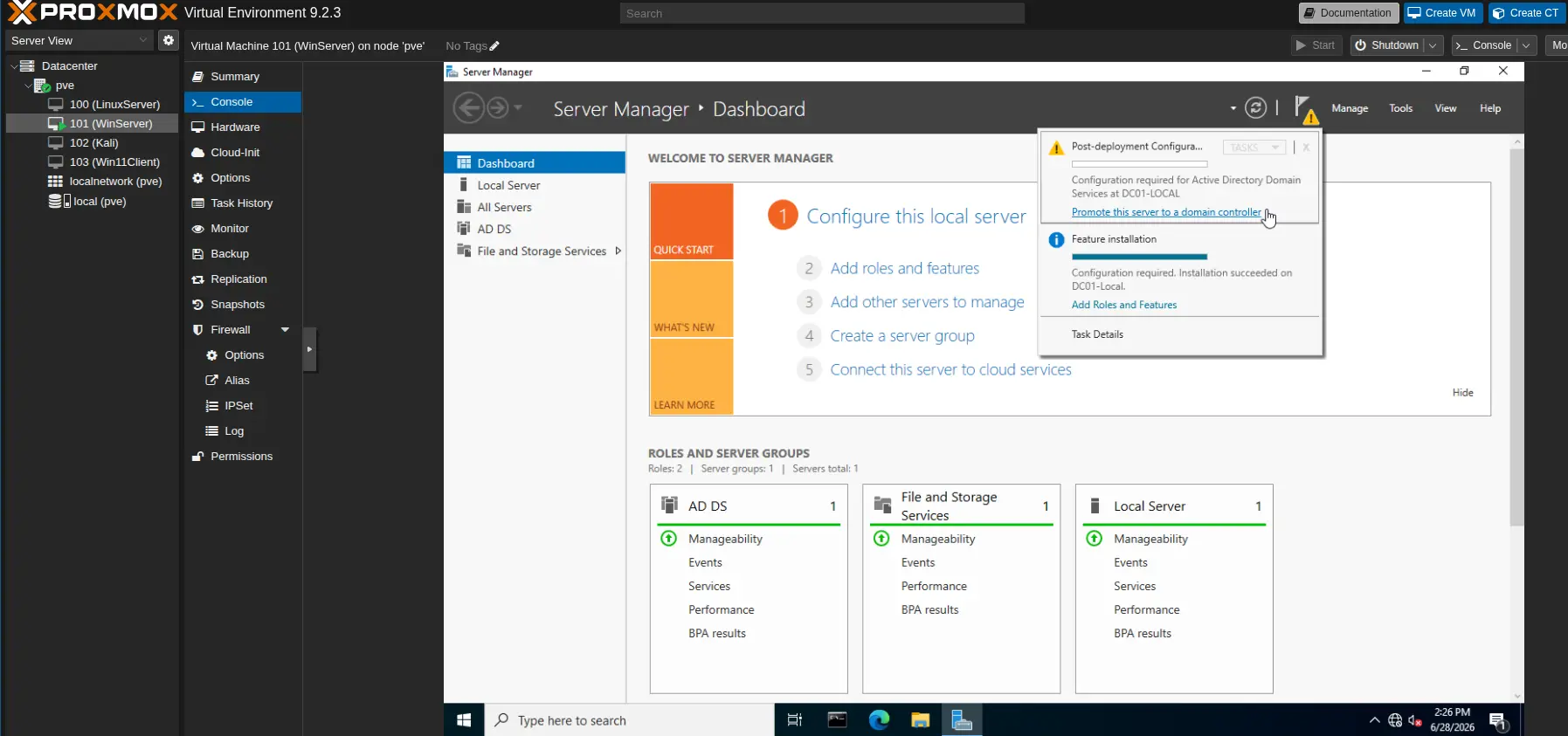This screenshot has height=736, width=1568.
Task: Click the Local Server tile icon
Action: (x=1095, y=506)
